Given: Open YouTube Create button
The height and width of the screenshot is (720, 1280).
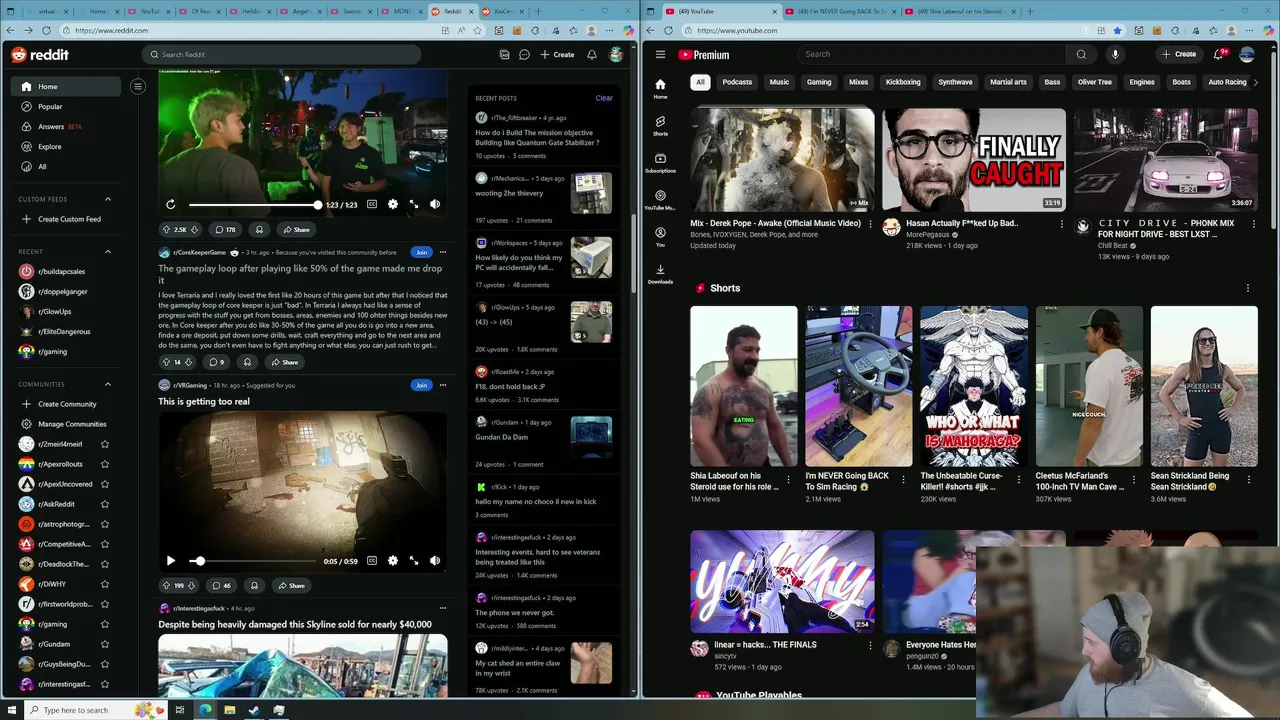Looking at the screenshot, I should click(1179, 54).
